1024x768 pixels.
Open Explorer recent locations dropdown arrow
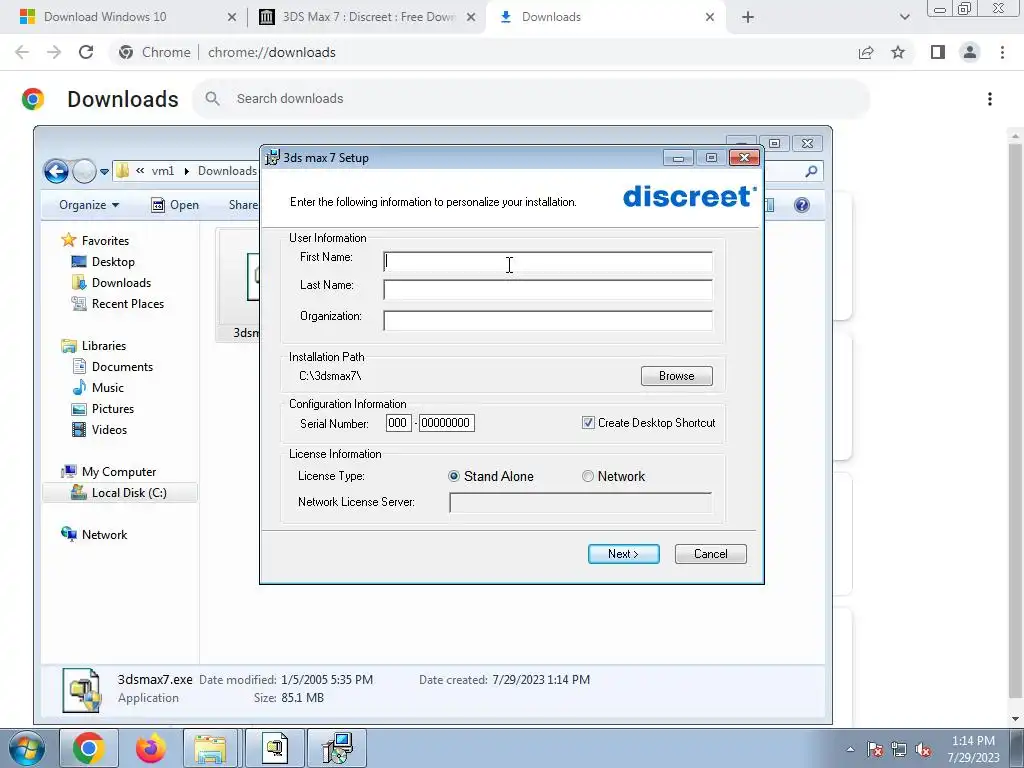point(104,172)
